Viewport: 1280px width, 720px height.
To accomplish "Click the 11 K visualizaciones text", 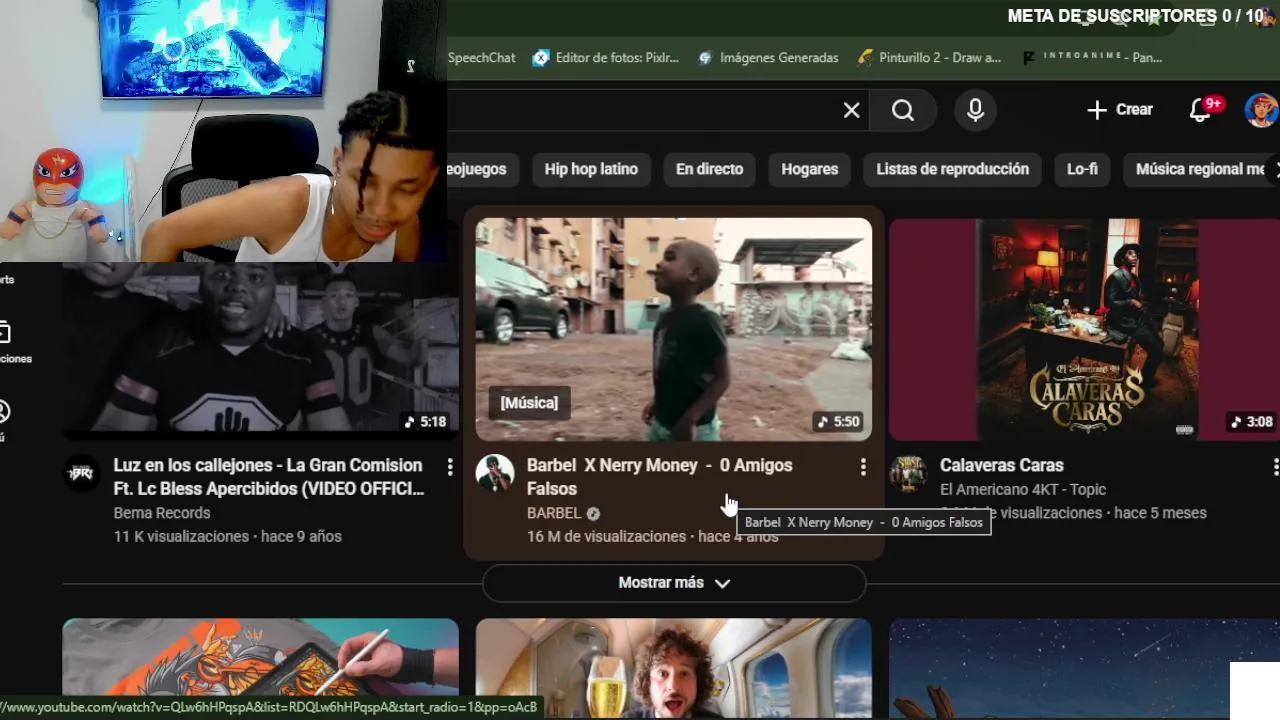I will [182, 537].
